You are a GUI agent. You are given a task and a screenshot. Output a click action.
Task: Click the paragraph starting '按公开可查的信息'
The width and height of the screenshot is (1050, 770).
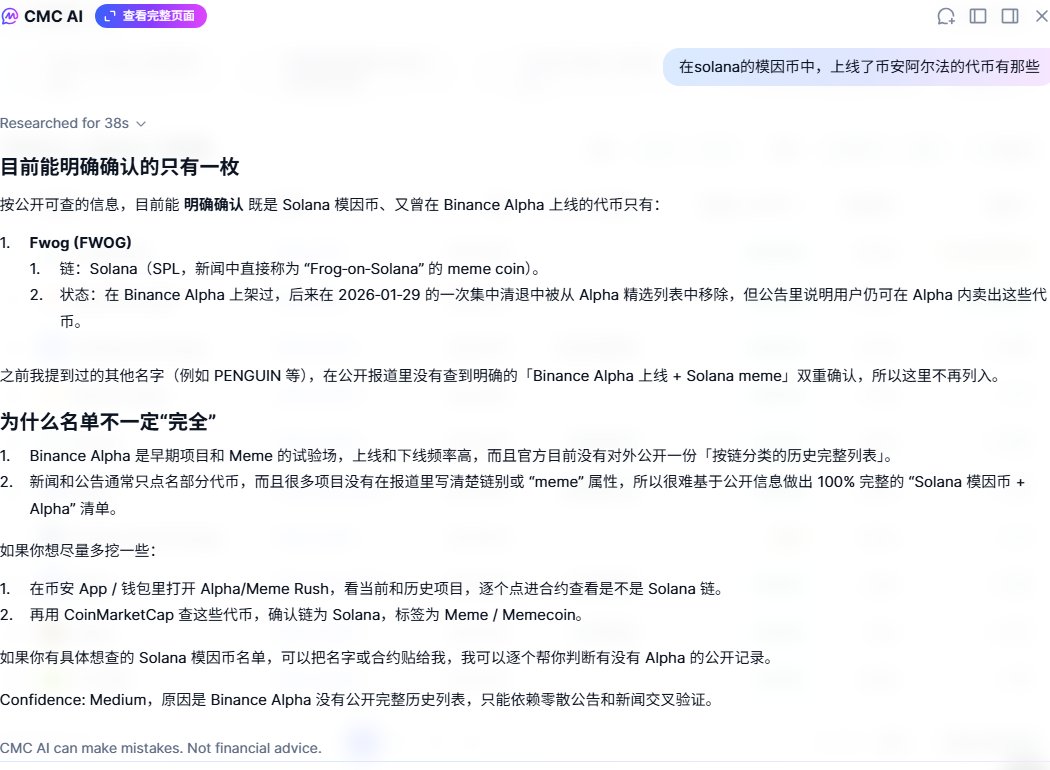pos(330,205)
